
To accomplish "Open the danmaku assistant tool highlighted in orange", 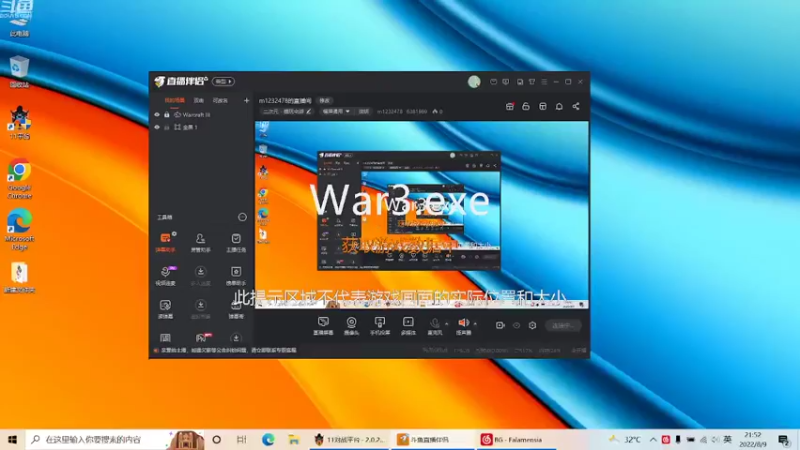I will click(165, 242).
